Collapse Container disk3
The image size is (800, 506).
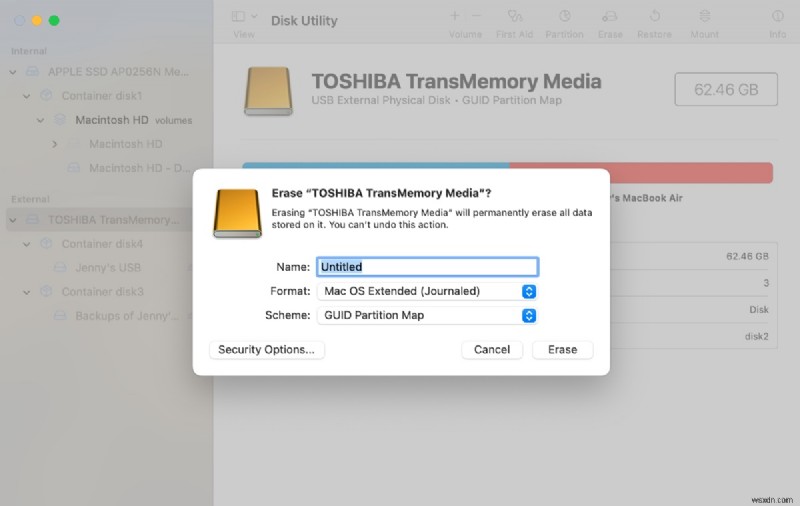point(27,292)
